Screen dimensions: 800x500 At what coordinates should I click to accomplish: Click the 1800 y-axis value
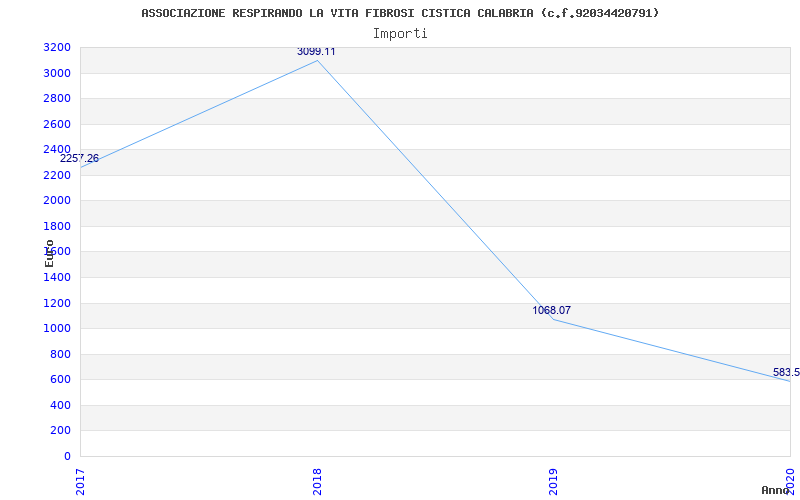coord(57,227)
